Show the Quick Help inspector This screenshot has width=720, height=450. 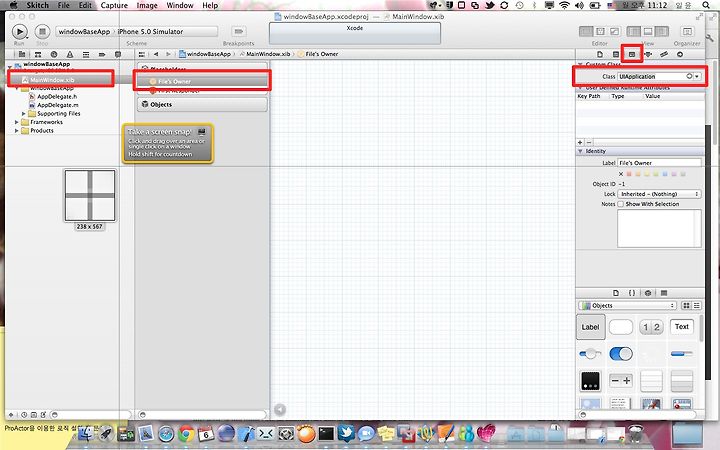pyautogui.click(x=616, y=54)
